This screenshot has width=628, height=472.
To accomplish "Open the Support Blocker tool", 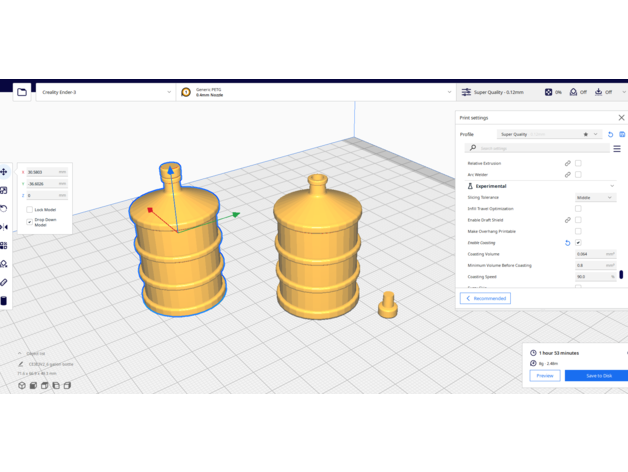I will (x=4, y=264).
